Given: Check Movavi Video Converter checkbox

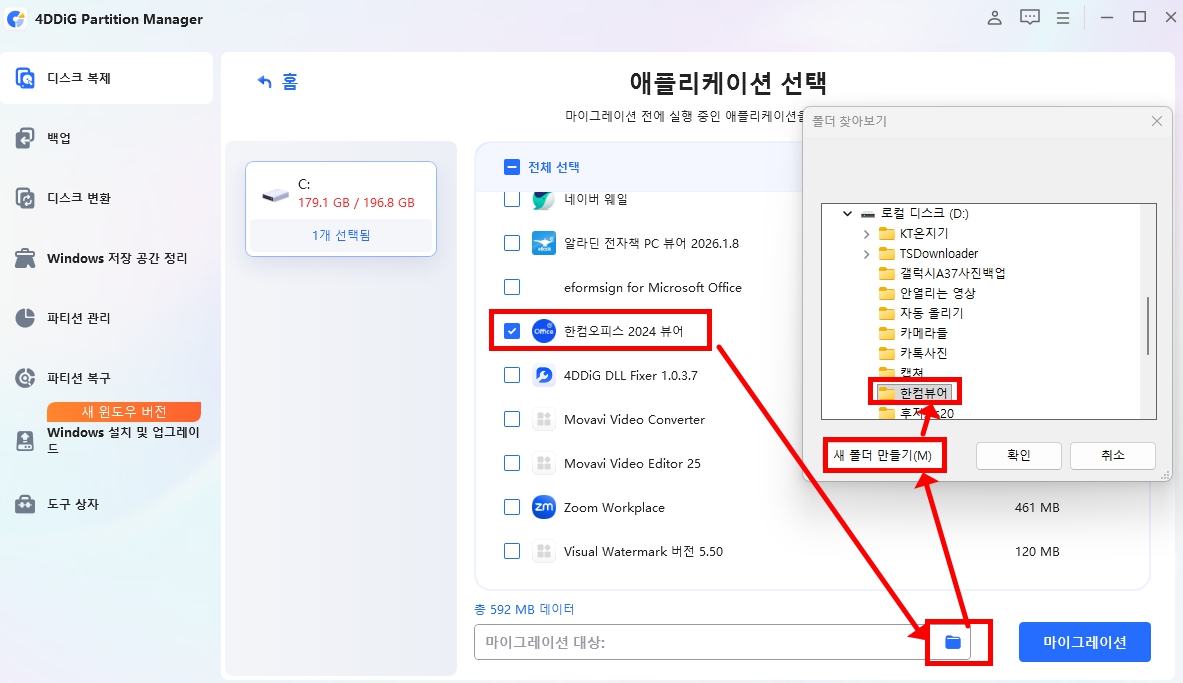Looking at the screenshot, I should pyautogui.click(x=512, y=419).
